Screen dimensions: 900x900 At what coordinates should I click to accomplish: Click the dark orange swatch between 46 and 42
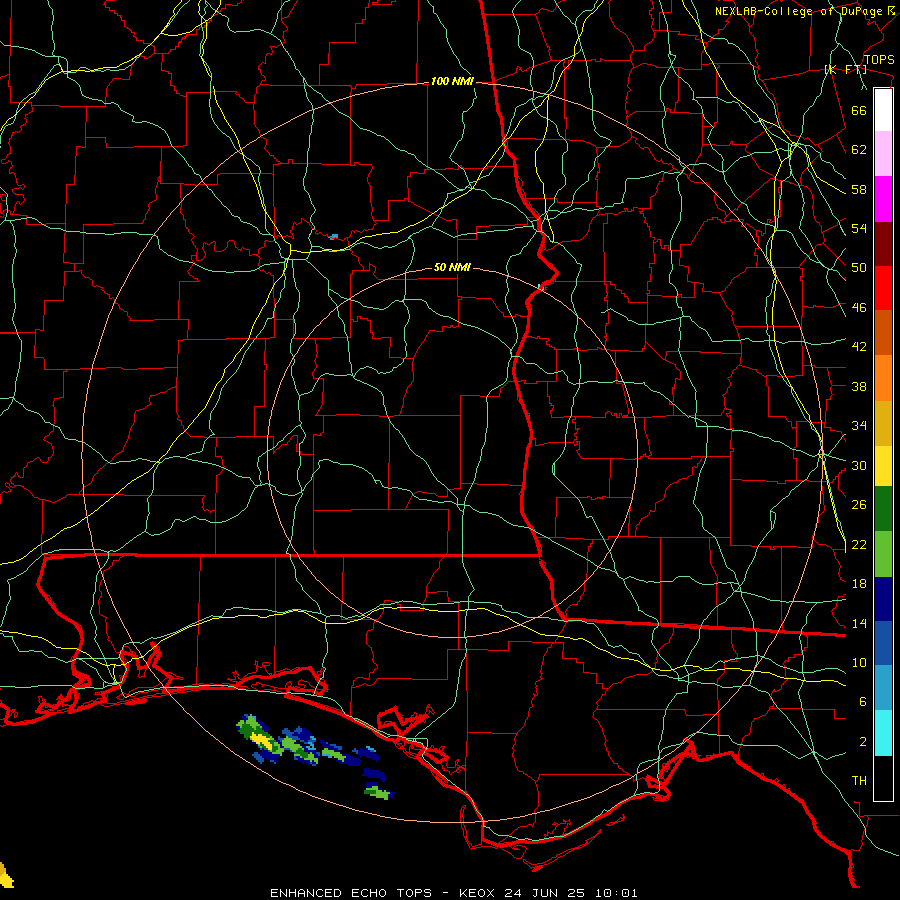click(x=883, y=332)
